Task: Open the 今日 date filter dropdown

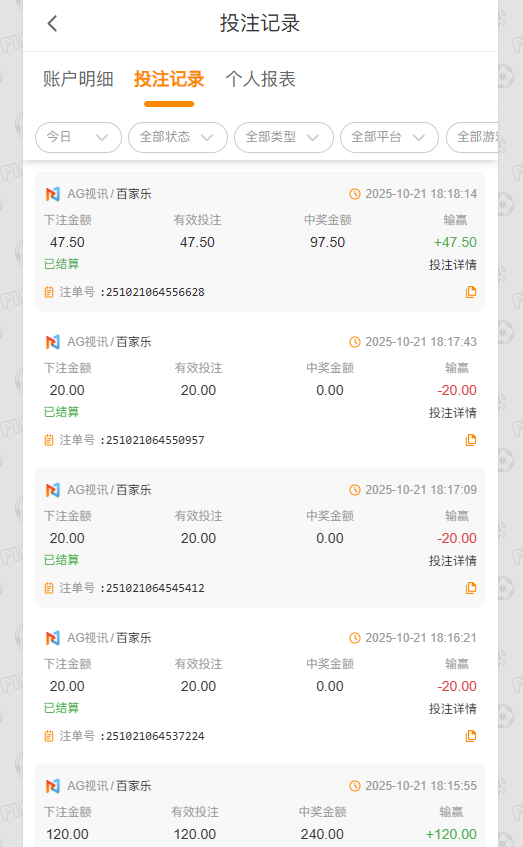Action: pos(78,137)
